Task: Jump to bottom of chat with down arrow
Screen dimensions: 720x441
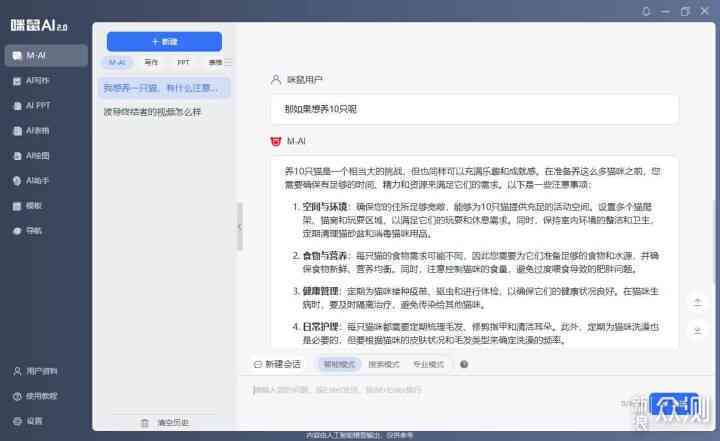Action: [x=698, y=330]
